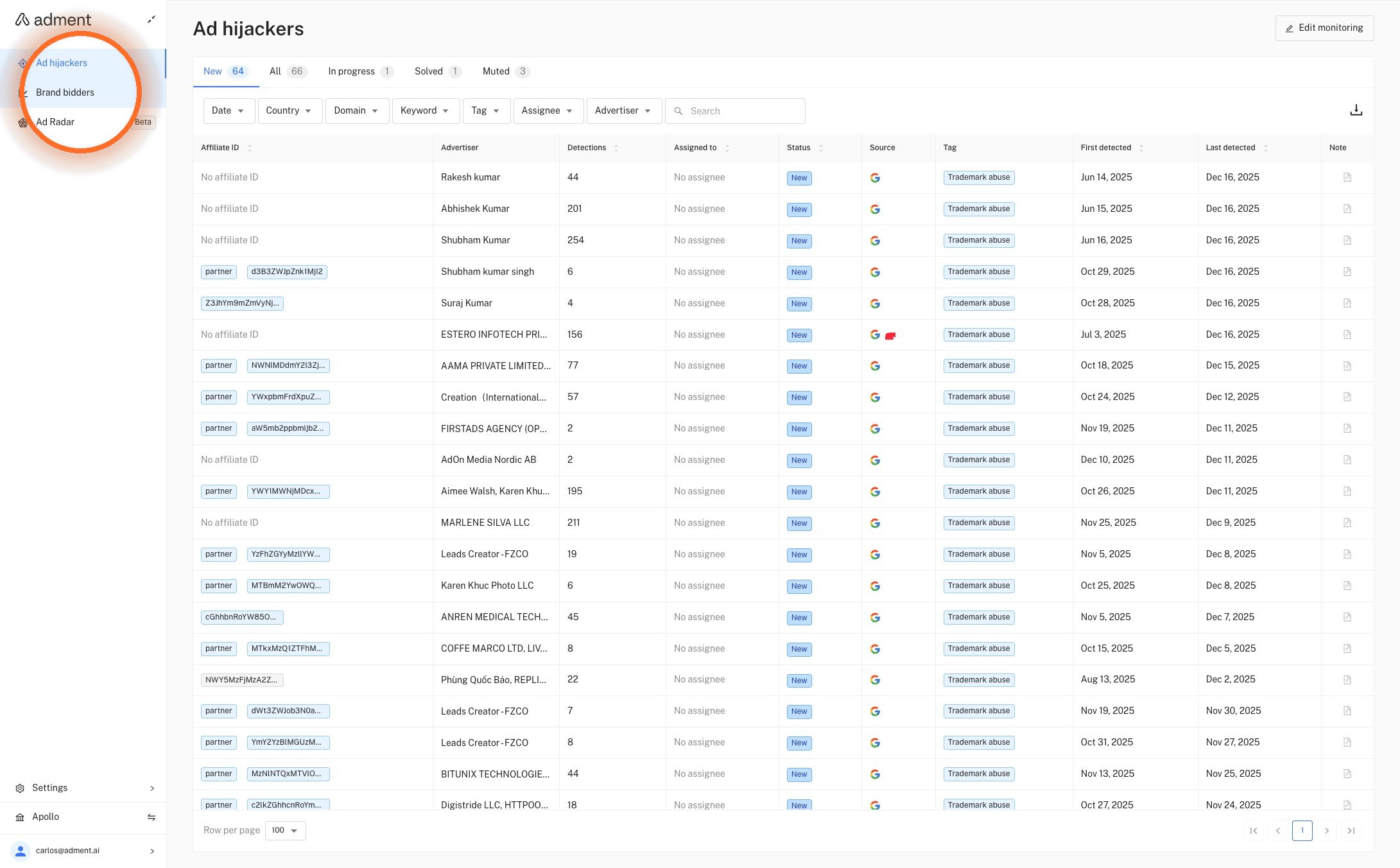The image size is (1400, 868).
Task: Open the Date filter dropdown
Action: (x=229, y=111)
